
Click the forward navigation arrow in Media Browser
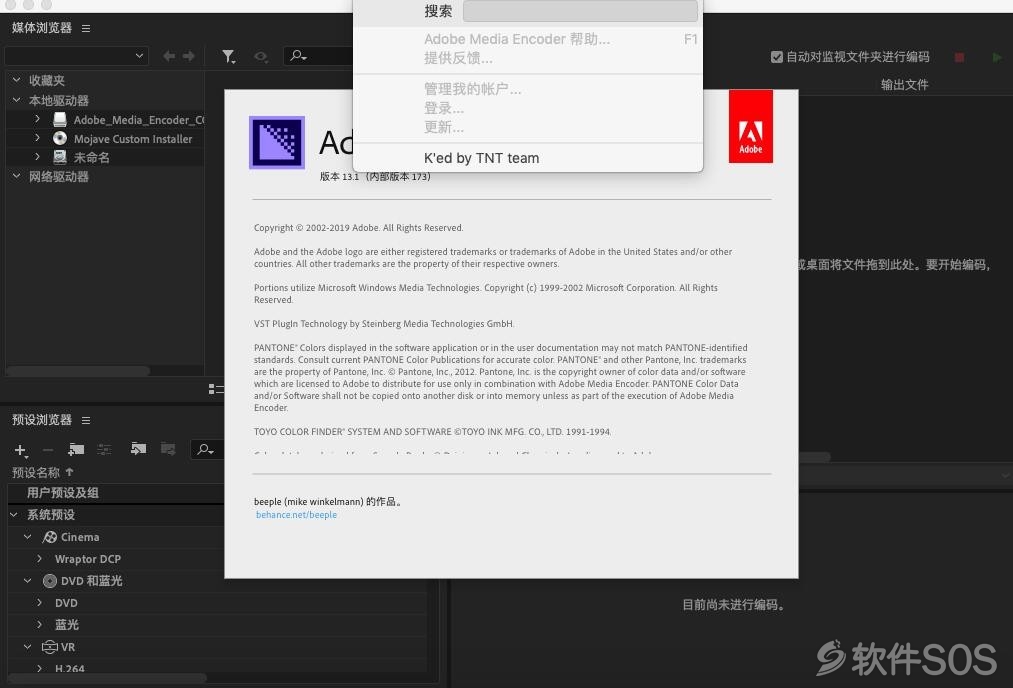point(189,56)
